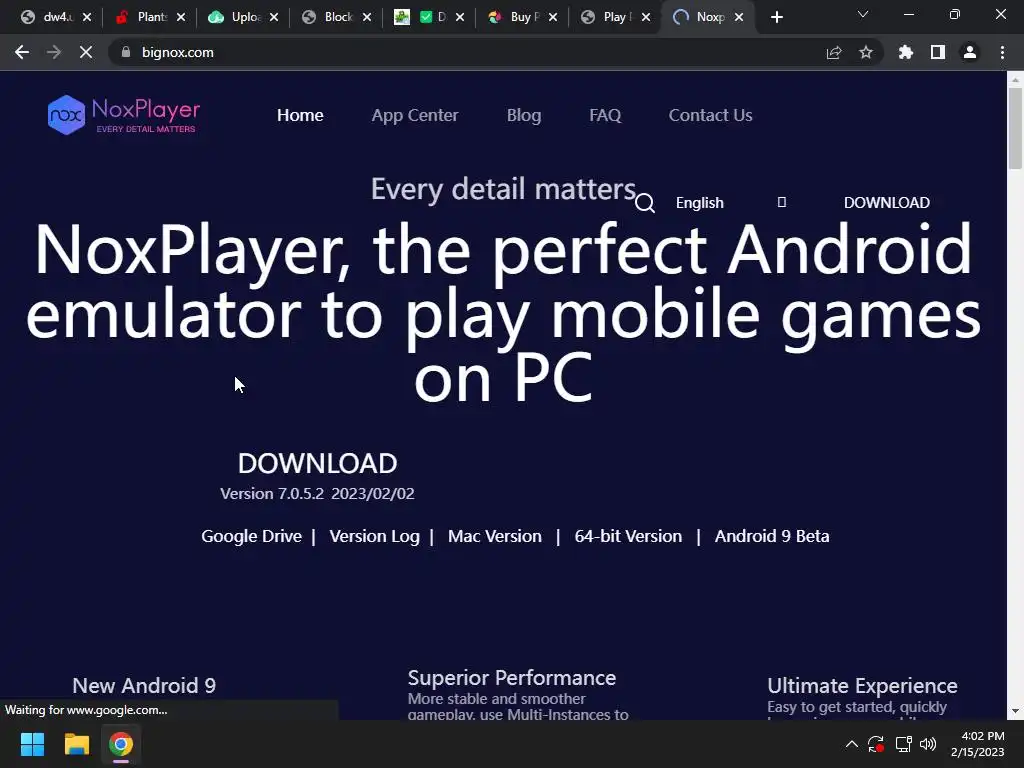Click the volume speaker icon
The width and height of the screenshot is (1024, 768).
click(x=928, y=744)
